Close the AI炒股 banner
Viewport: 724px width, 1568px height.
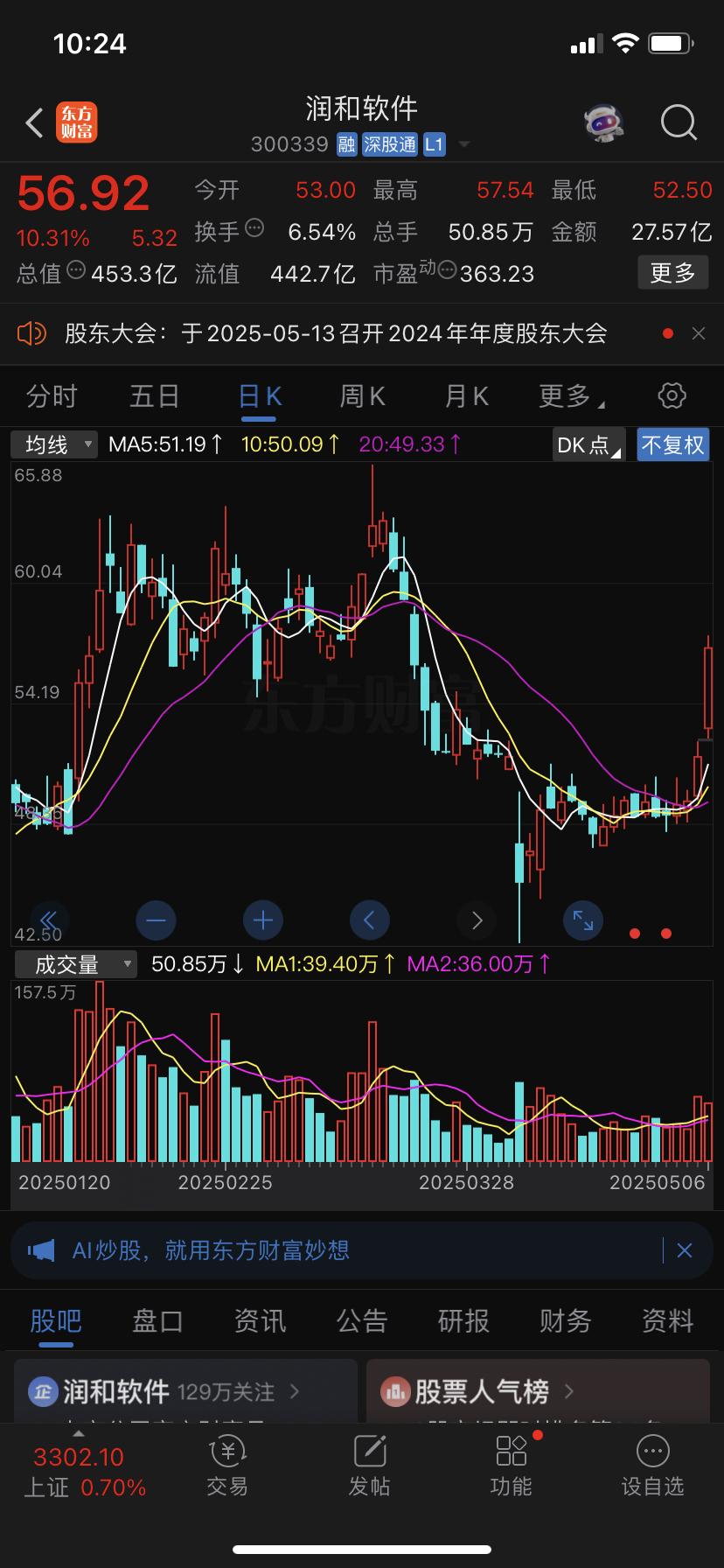685,1250
